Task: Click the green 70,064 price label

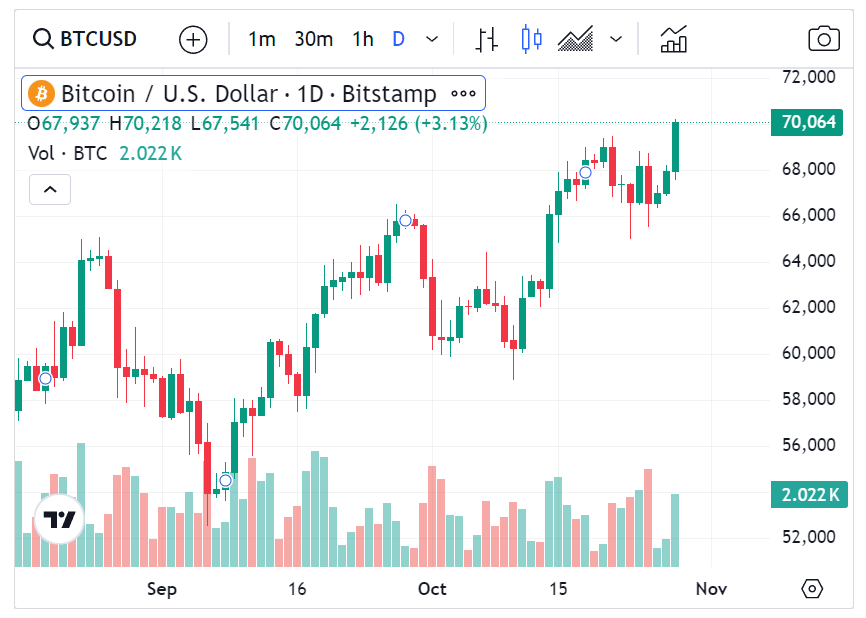Action: coord(807,122)
